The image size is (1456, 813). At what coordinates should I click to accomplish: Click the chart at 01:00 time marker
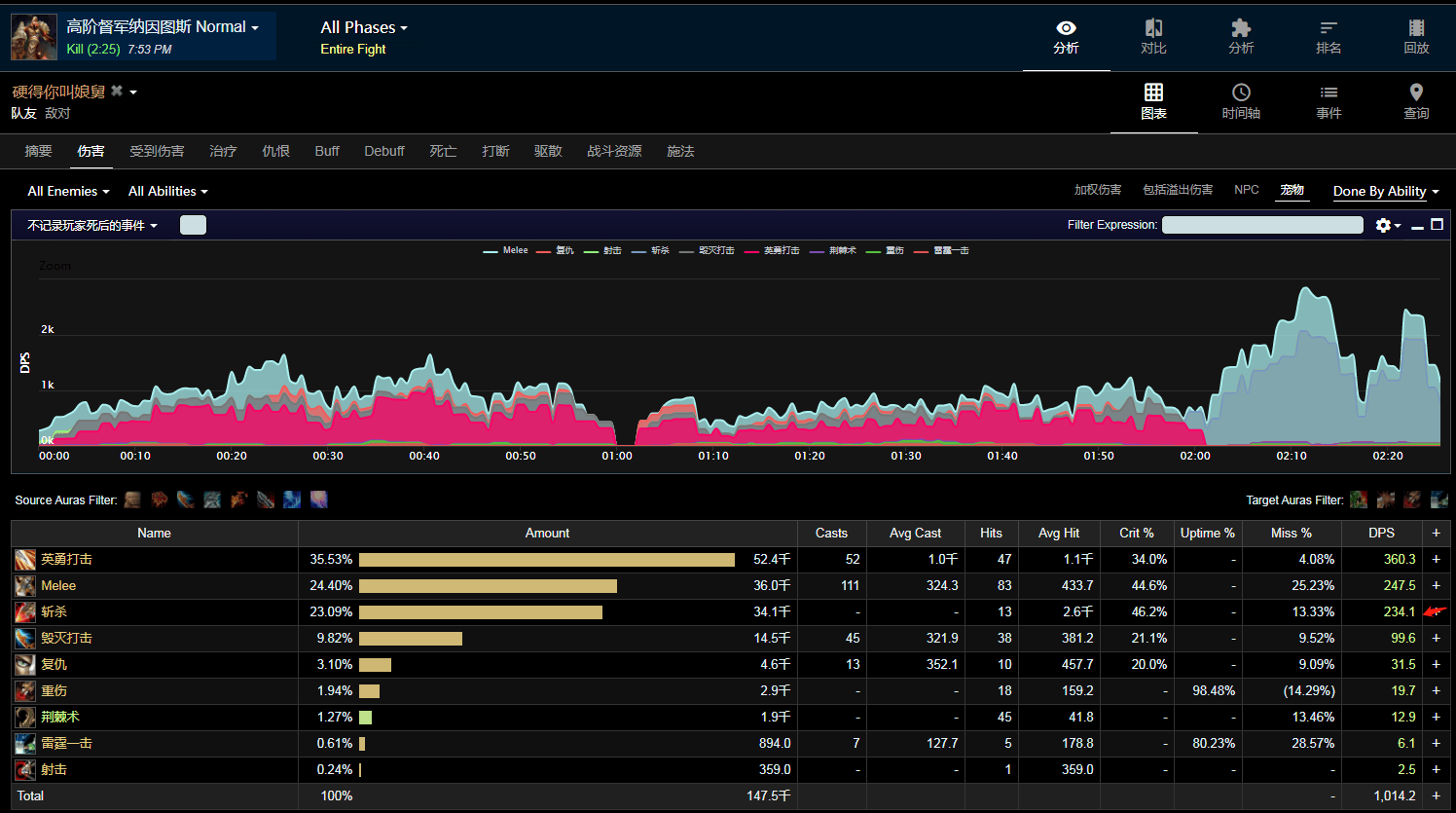click(x=617, y=456)
